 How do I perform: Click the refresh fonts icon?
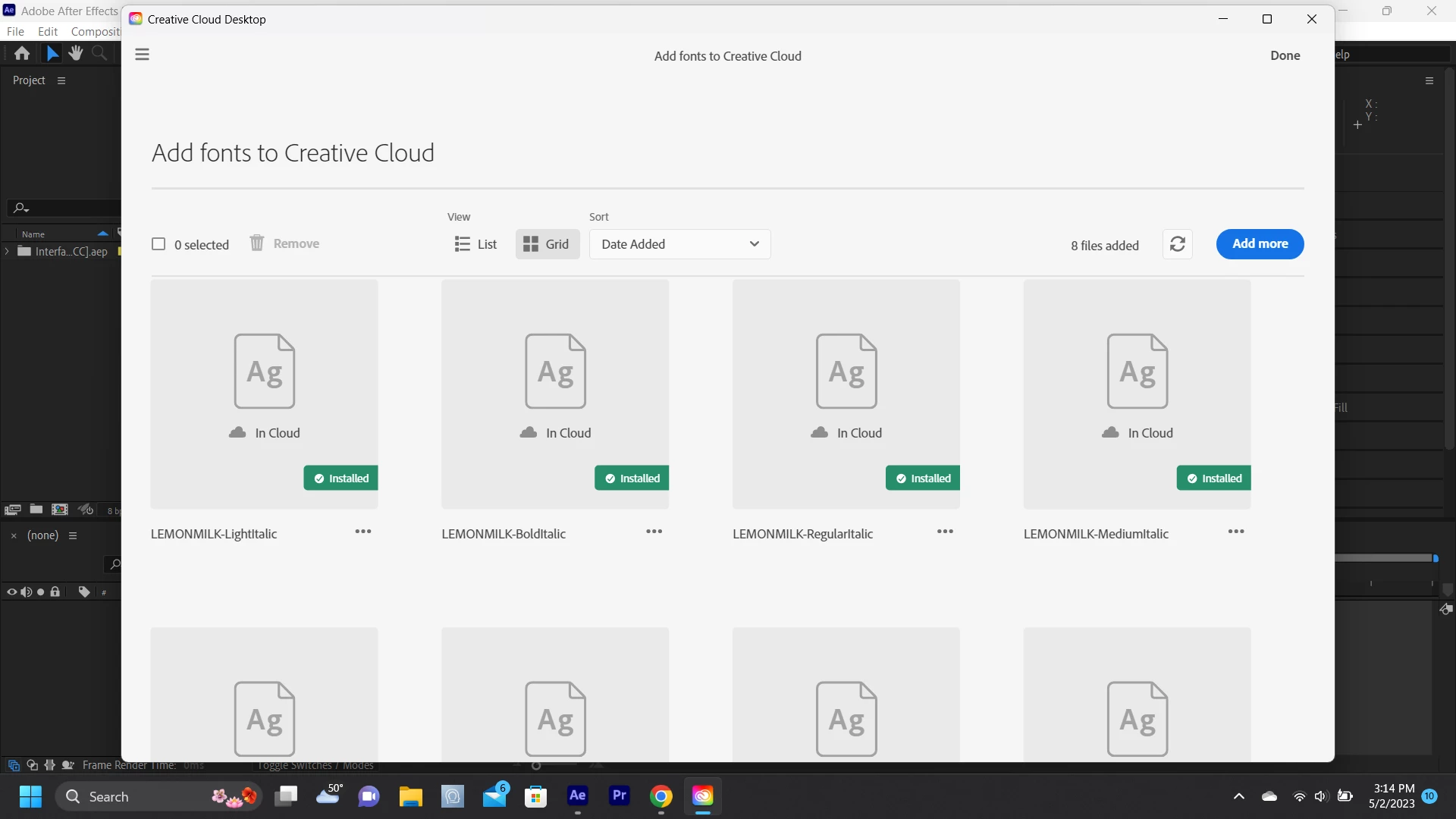point(1177,244)
